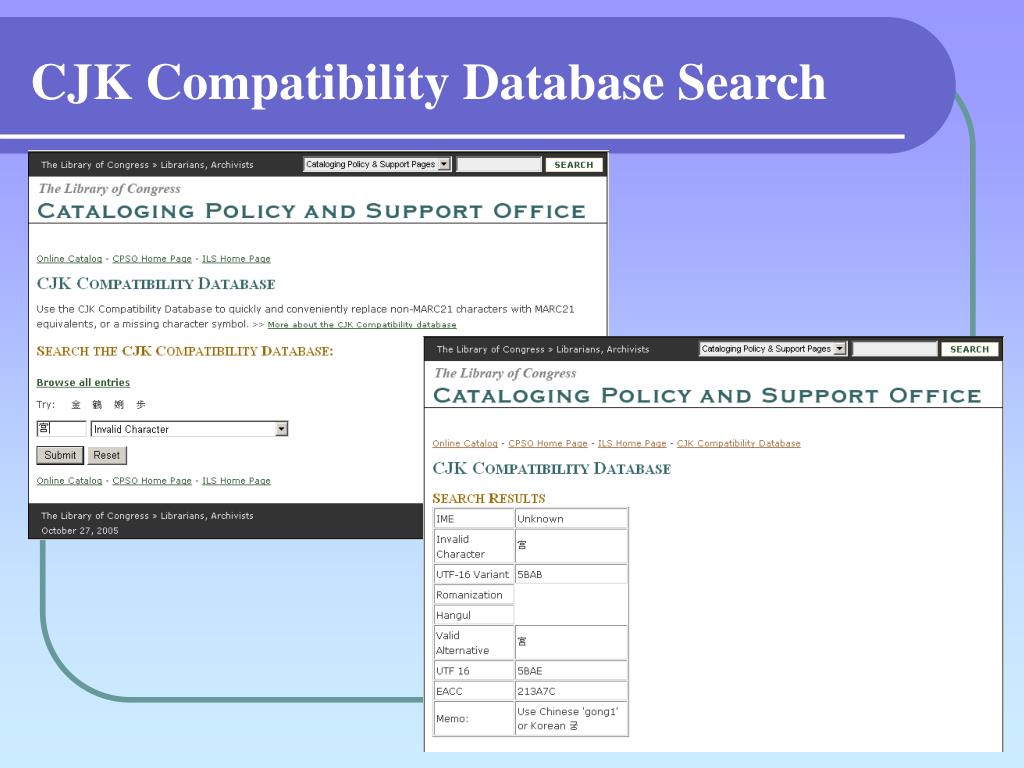The width and height of the screenshot is (1024, 768).
Task: Open ILS Home Page link above the search page heading
Action: (x=236, y=259)
